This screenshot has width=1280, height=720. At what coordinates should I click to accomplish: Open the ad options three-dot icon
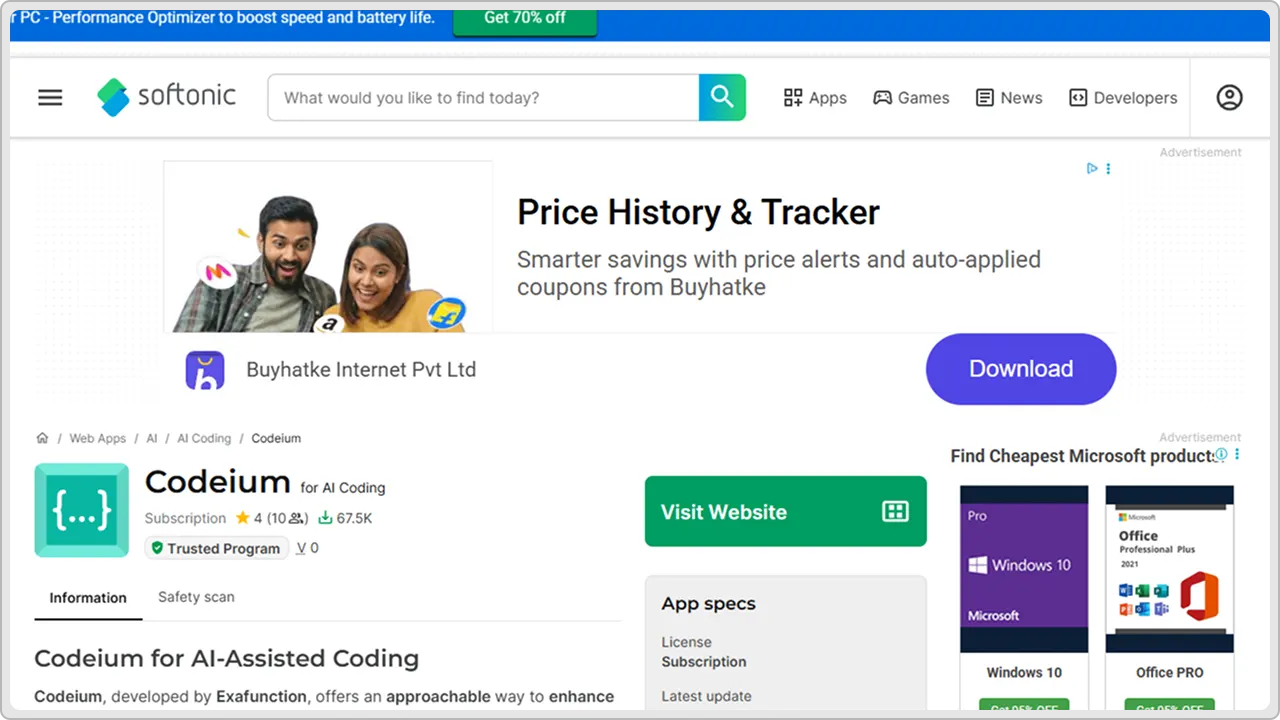coord(1108,168)
